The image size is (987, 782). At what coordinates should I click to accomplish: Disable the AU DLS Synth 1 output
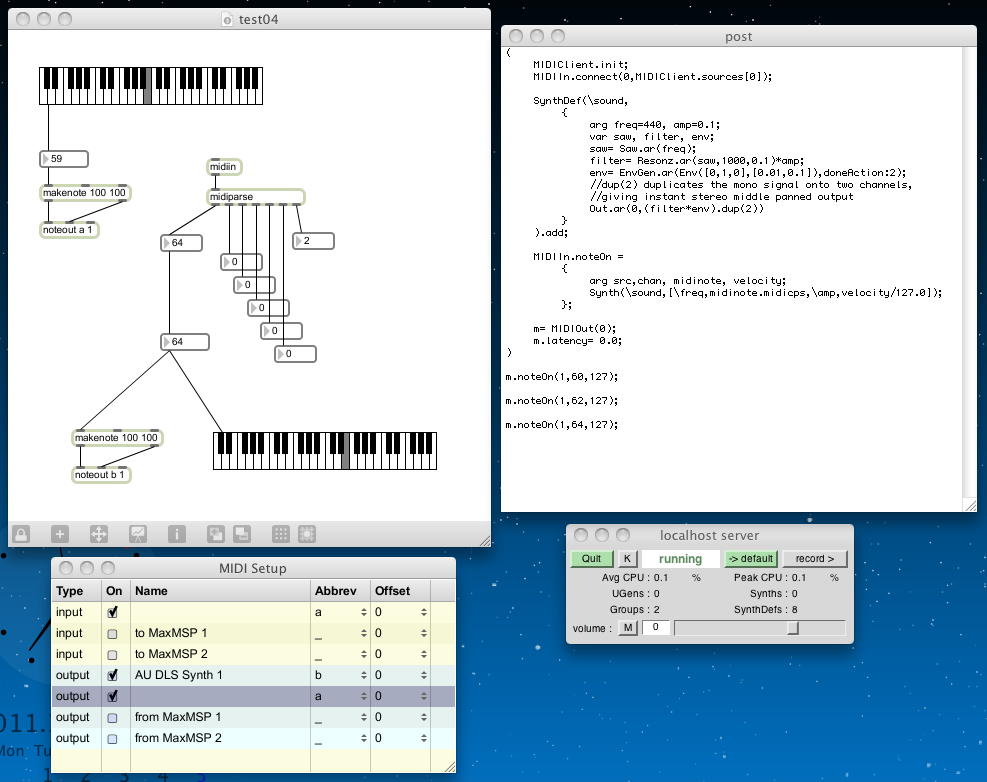pos(112,675)
